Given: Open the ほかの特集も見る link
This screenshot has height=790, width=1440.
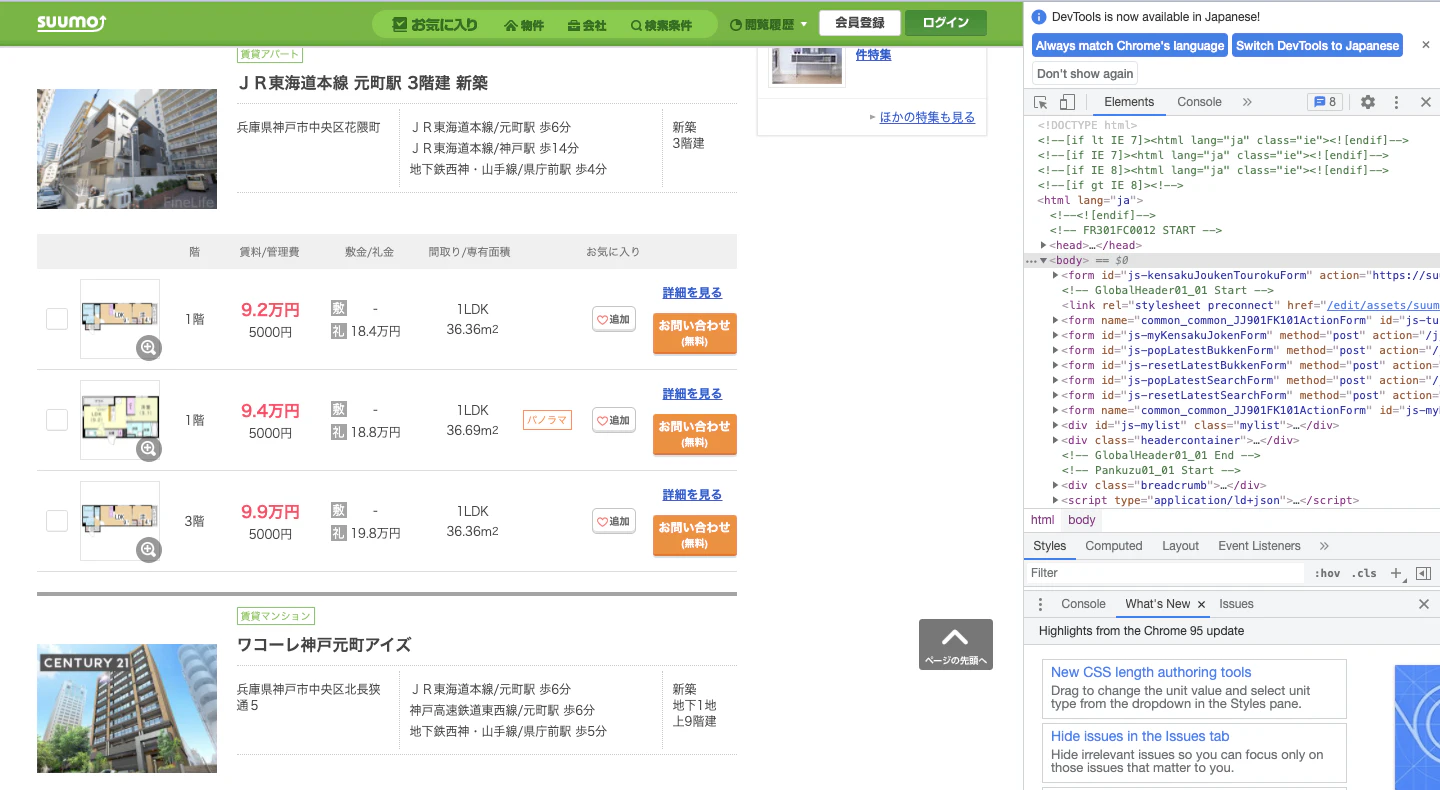Looking at the screenshot, I should [x=927, y=117].
